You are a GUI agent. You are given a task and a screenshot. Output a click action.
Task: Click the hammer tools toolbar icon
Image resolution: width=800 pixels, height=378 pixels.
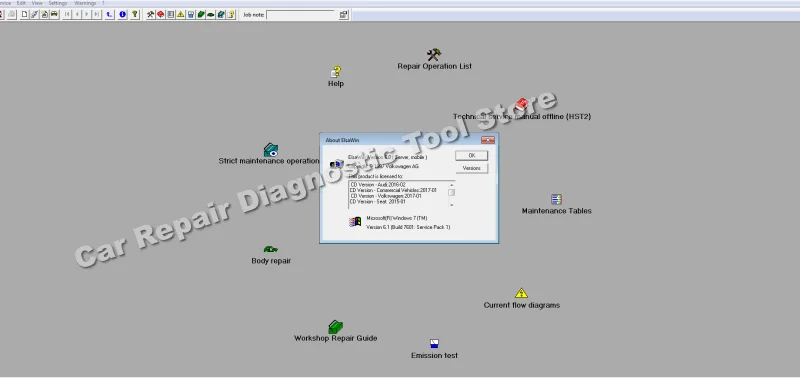tap(151, 14)
